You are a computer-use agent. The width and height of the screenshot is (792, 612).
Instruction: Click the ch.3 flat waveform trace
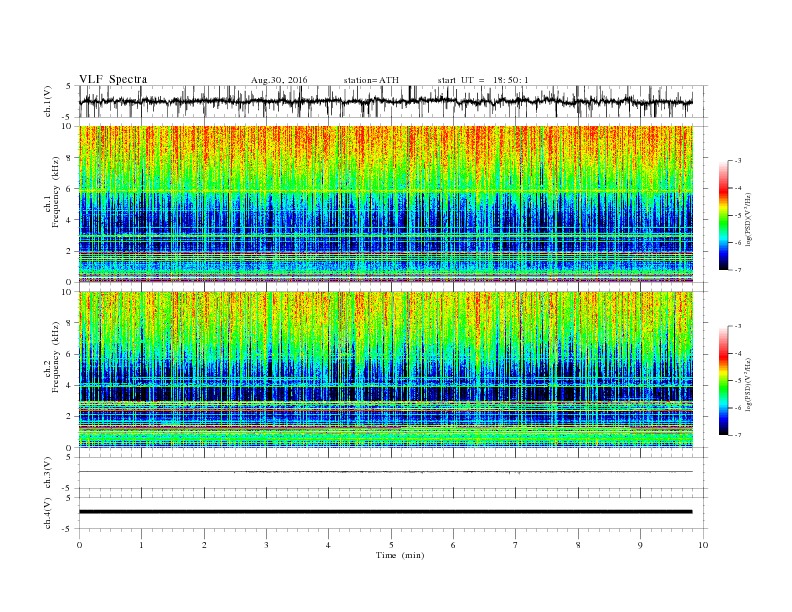(385, 472)
